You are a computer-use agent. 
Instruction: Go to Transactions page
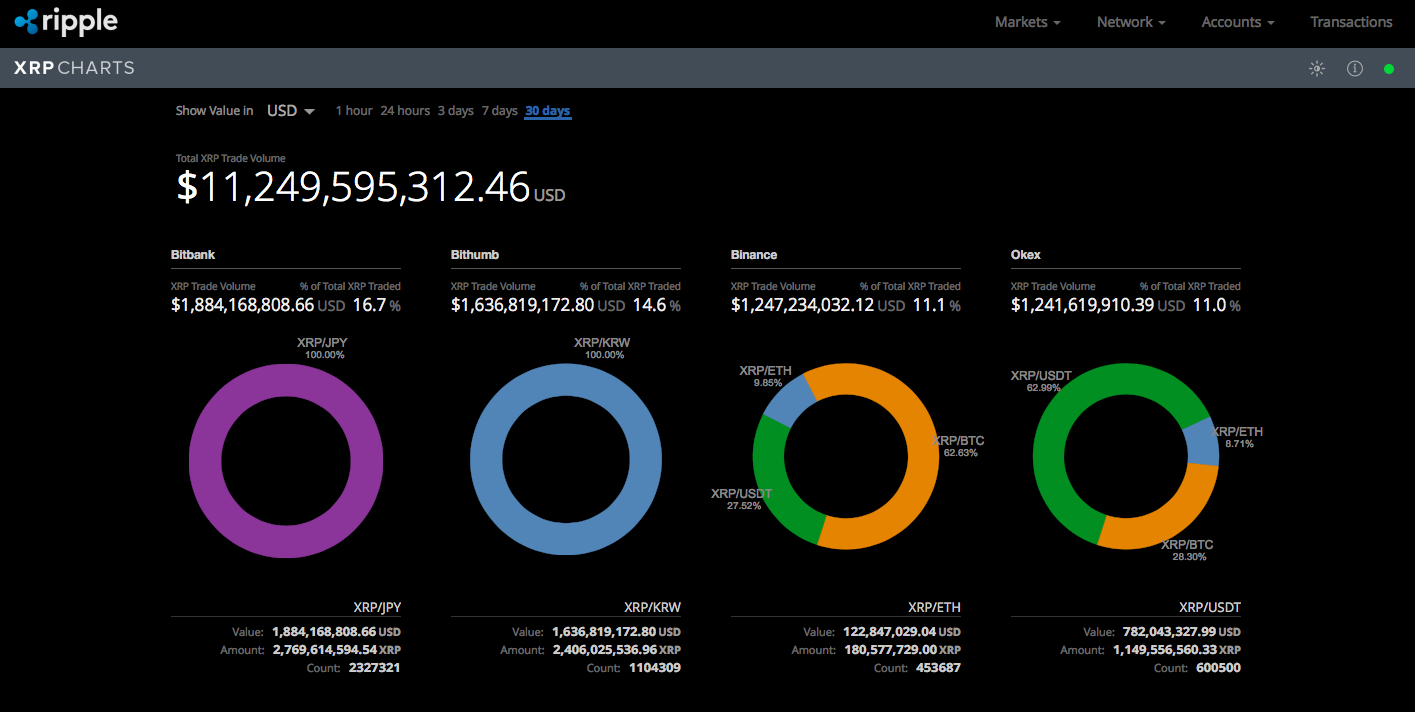click(1351, 22)
